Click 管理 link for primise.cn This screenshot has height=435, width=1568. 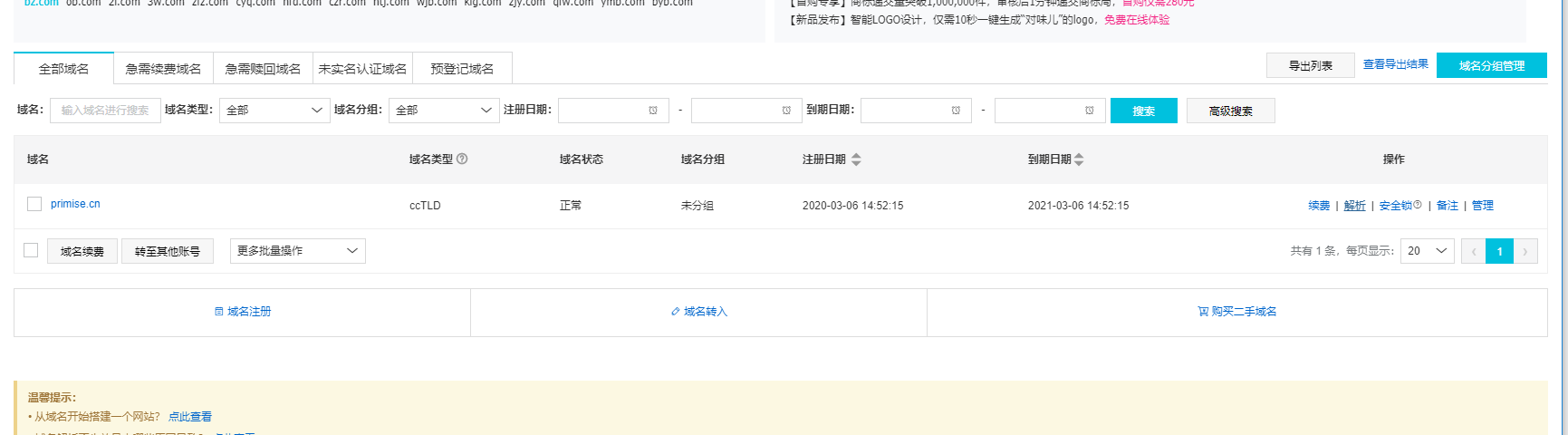click(1483, 206)
